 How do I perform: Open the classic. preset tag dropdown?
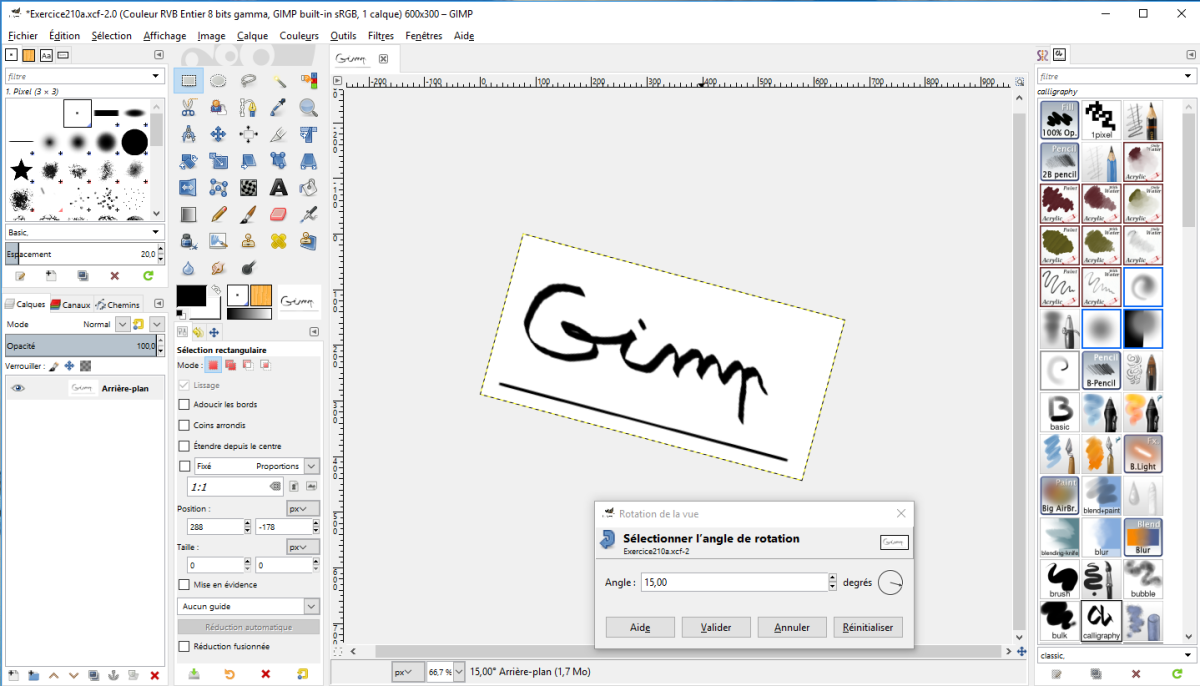coord(1115,656)
